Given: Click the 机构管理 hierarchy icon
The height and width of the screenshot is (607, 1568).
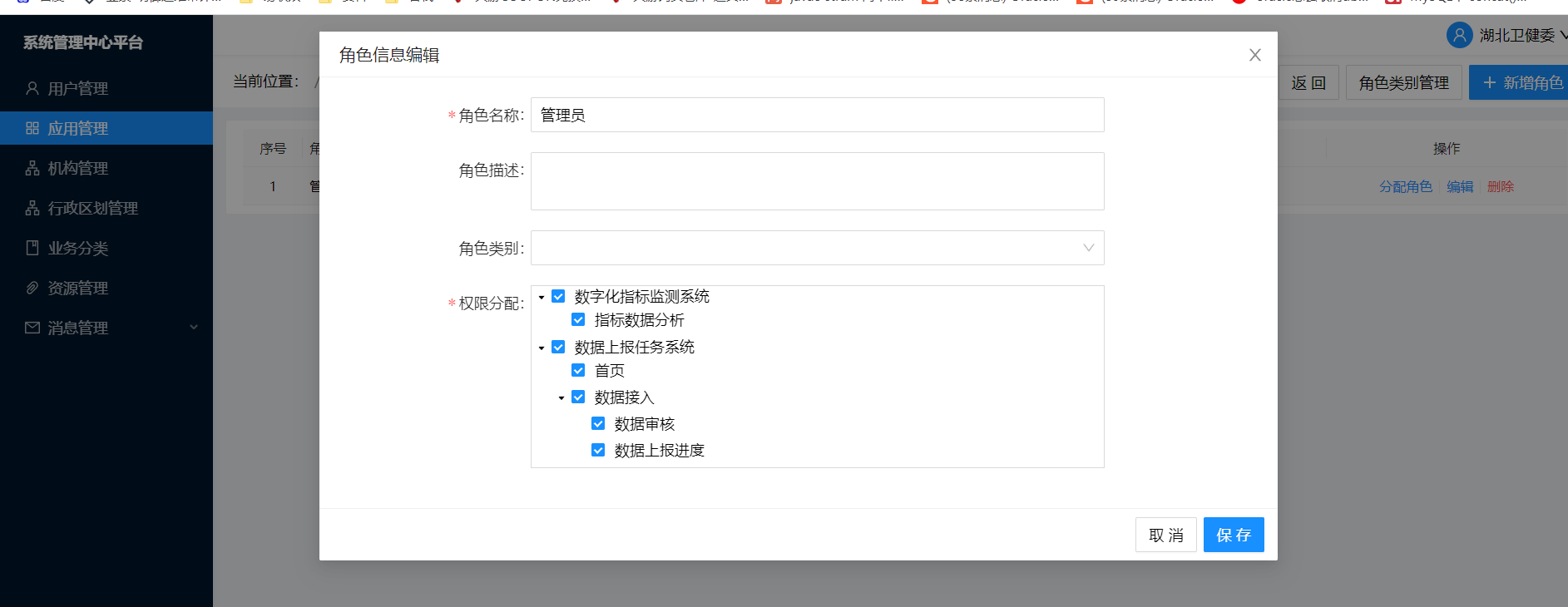Looking at the screenshot, I should (32, 168).
